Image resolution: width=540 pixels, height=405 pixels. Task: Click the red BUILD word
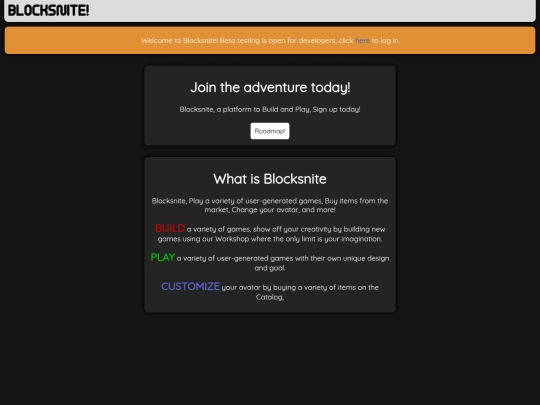pos(170,228)
